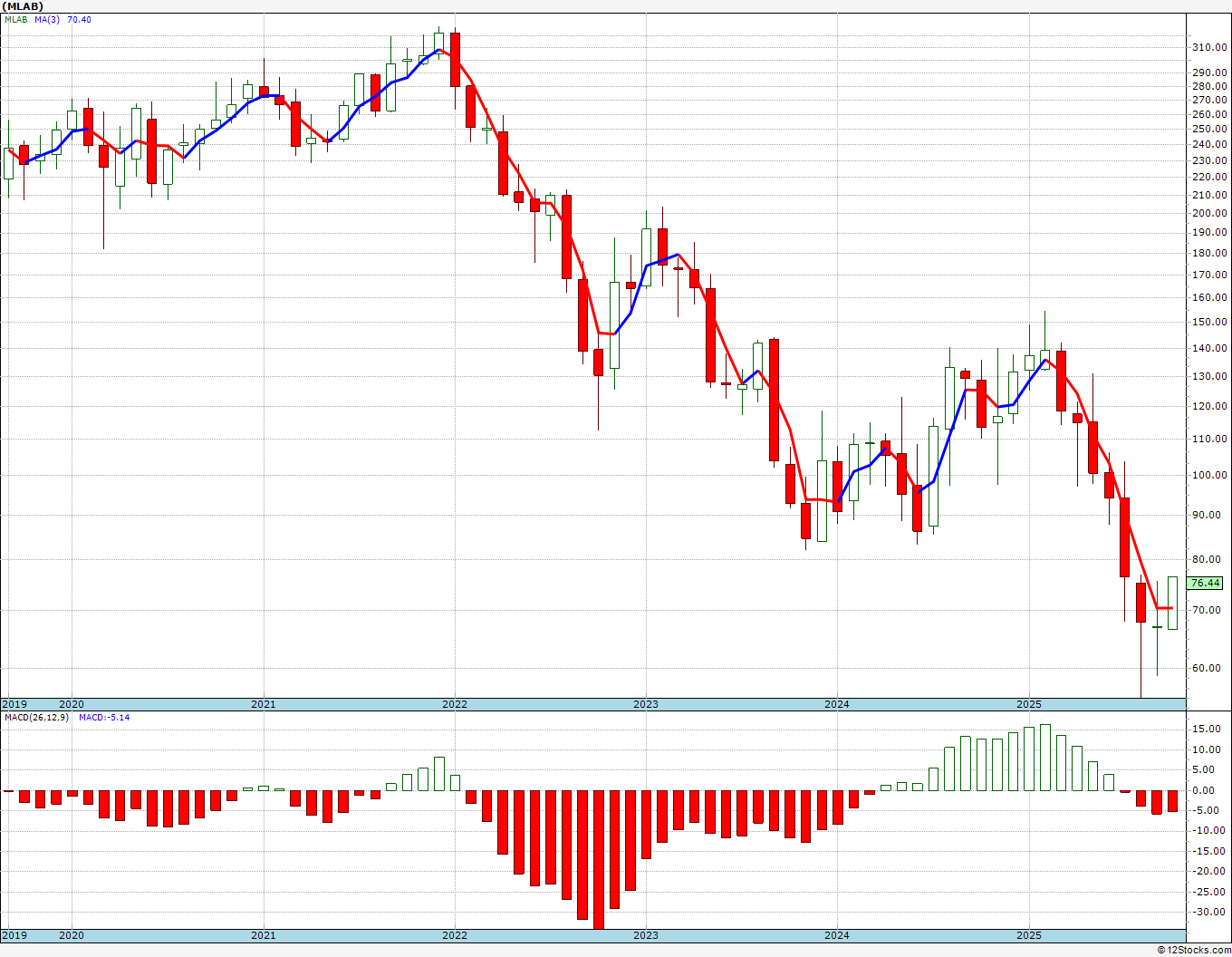Click the 80.00 price axis label
The height and width of the screenshot is (957, 1232).
tap(1207, 560)
